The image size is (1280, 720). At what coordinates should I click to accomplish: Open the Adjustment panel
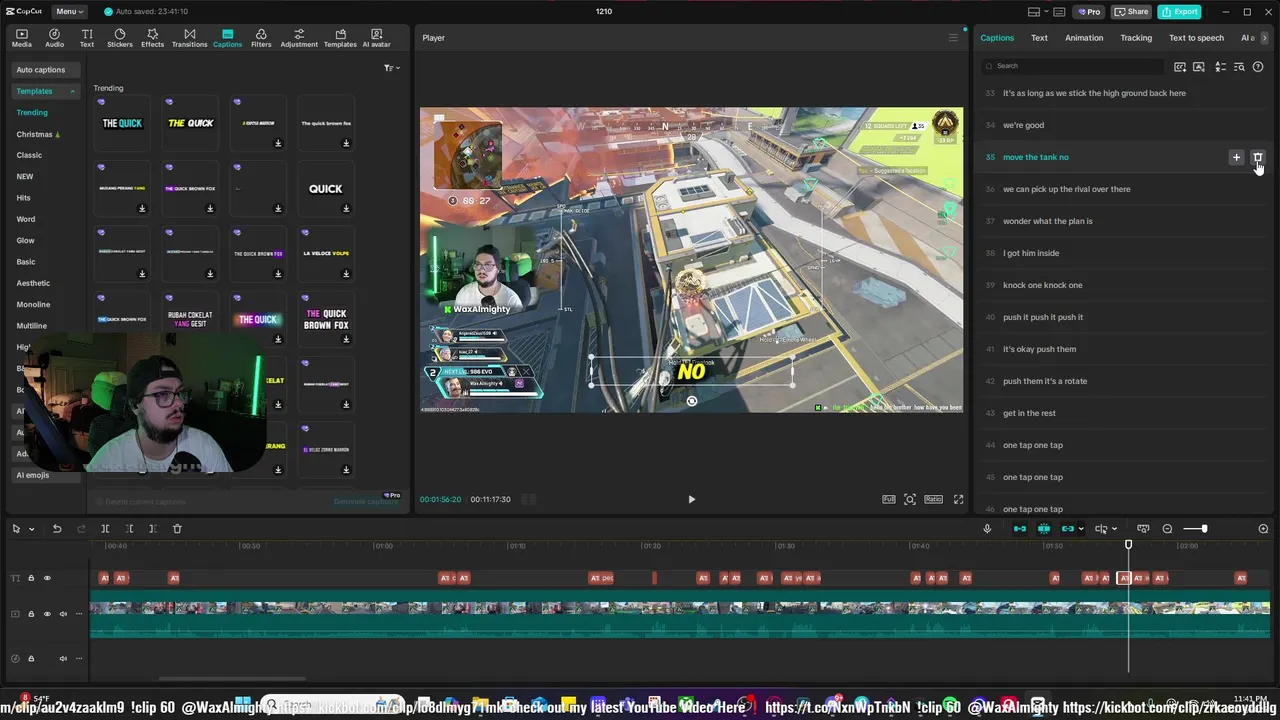(x=299, y=38)
